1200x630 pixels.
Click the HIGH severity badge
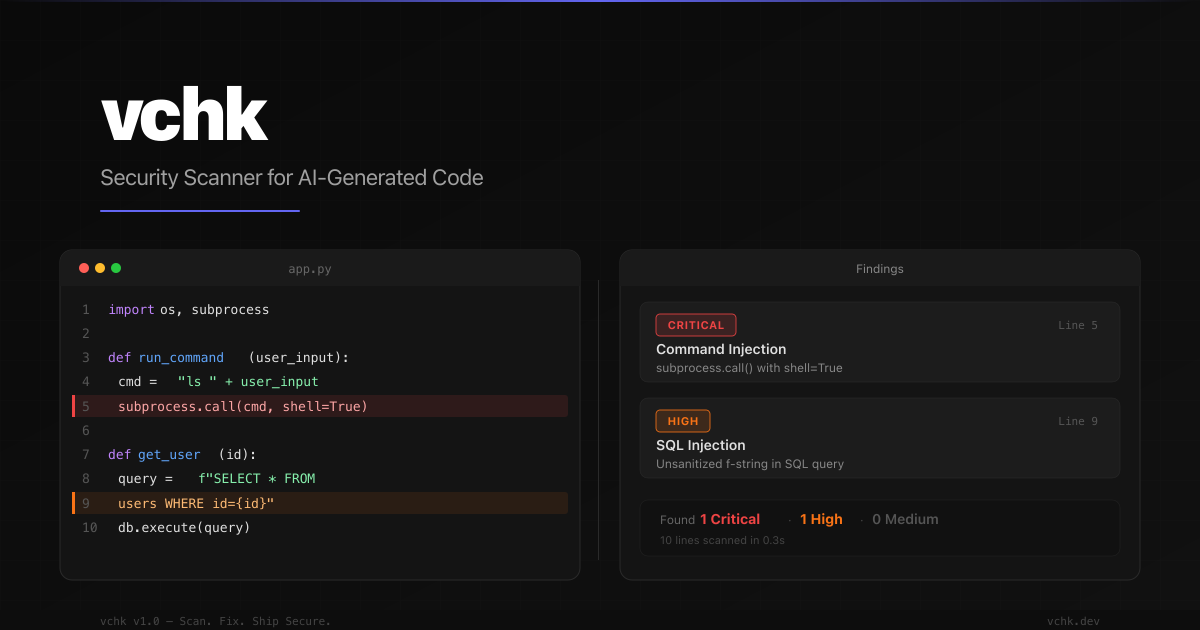683,421
